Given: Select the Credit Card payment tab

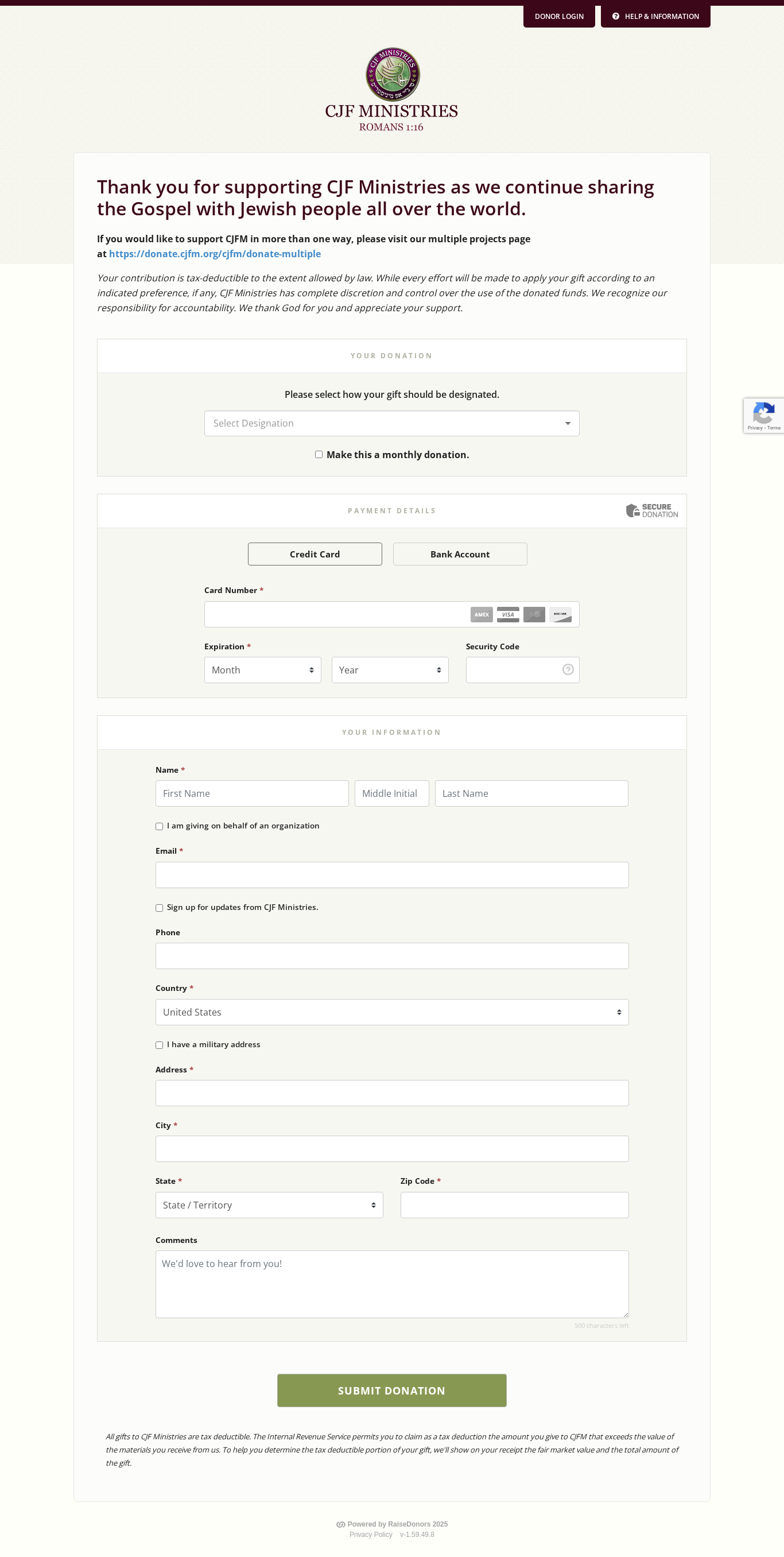Looking at the screenshot, I should click(x=315, y=553).
